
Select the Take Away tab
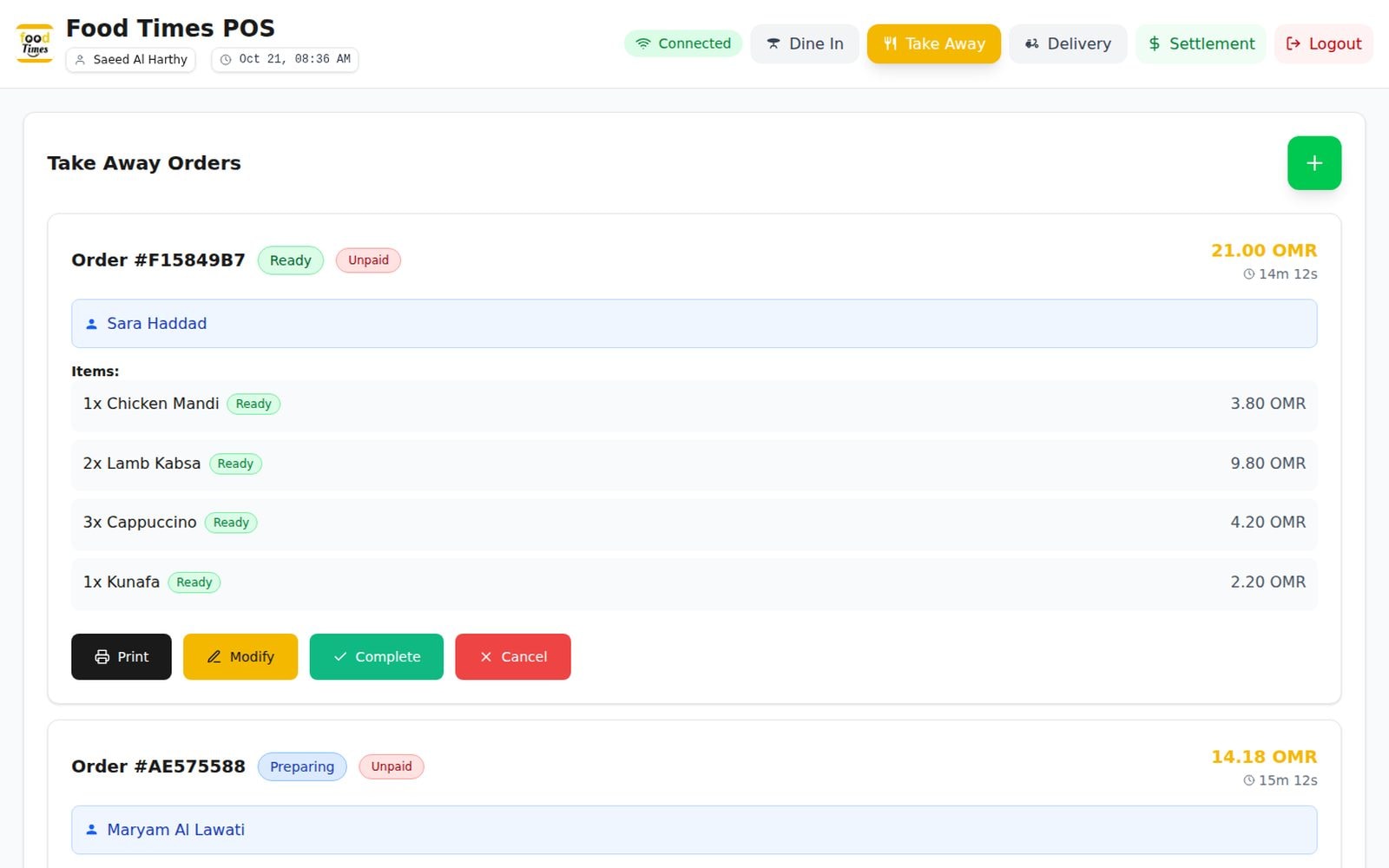tap(933, 43)
